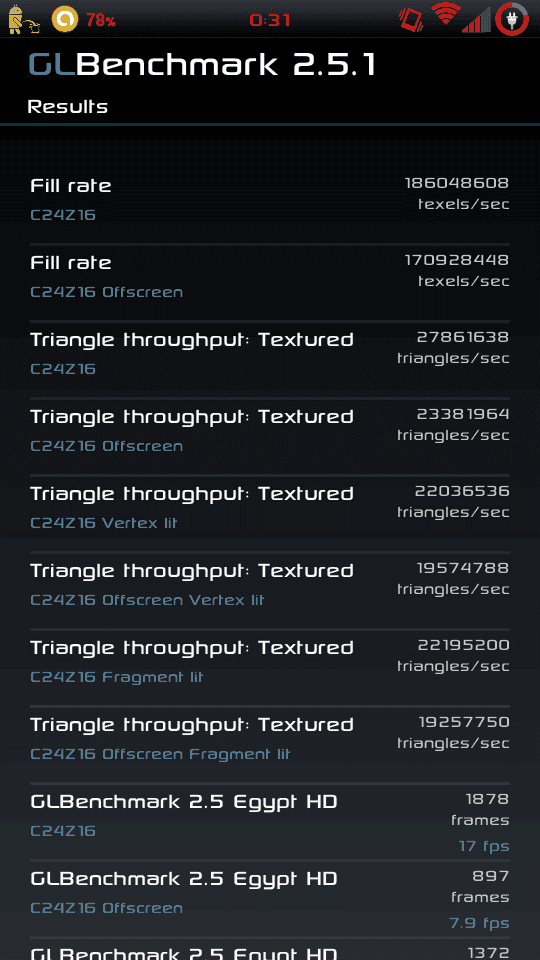Tap the 78% battery percentage indicator

[101, 20]
